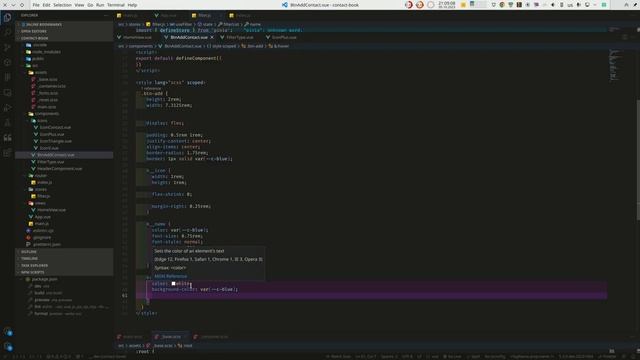Run the preview npm script
640x360 pixels.
pos(64,300)
